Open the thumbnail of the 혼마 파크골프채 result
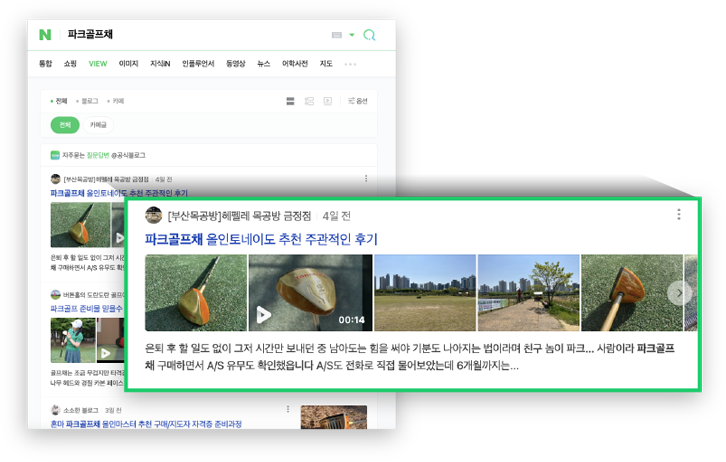This screenshot has height=462, width=726. tap(334, 417)
